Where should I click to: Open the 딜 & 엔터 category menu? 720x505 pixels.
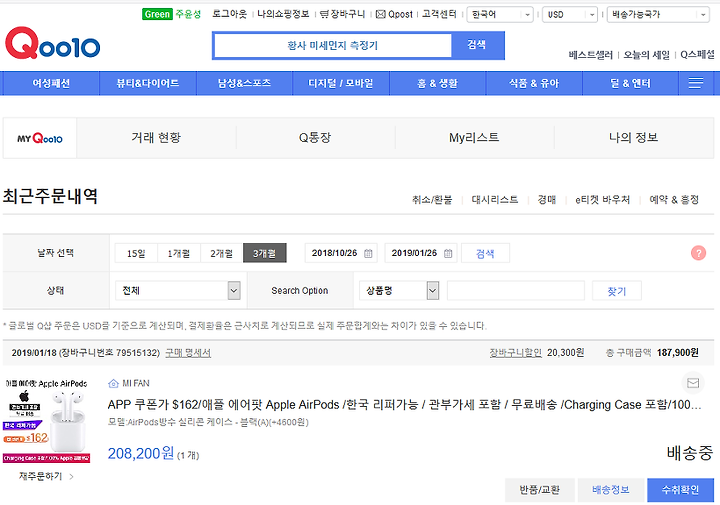click(x=630, y=83)
